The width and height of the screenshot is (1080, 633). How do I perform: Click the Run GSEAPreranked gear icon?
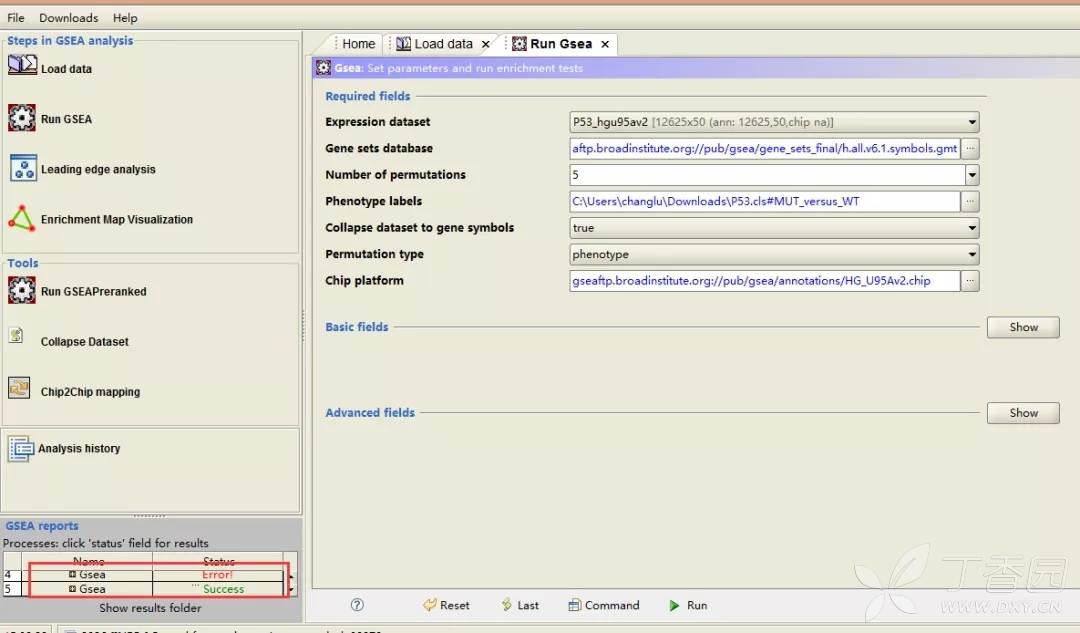(x=22, y=290)
